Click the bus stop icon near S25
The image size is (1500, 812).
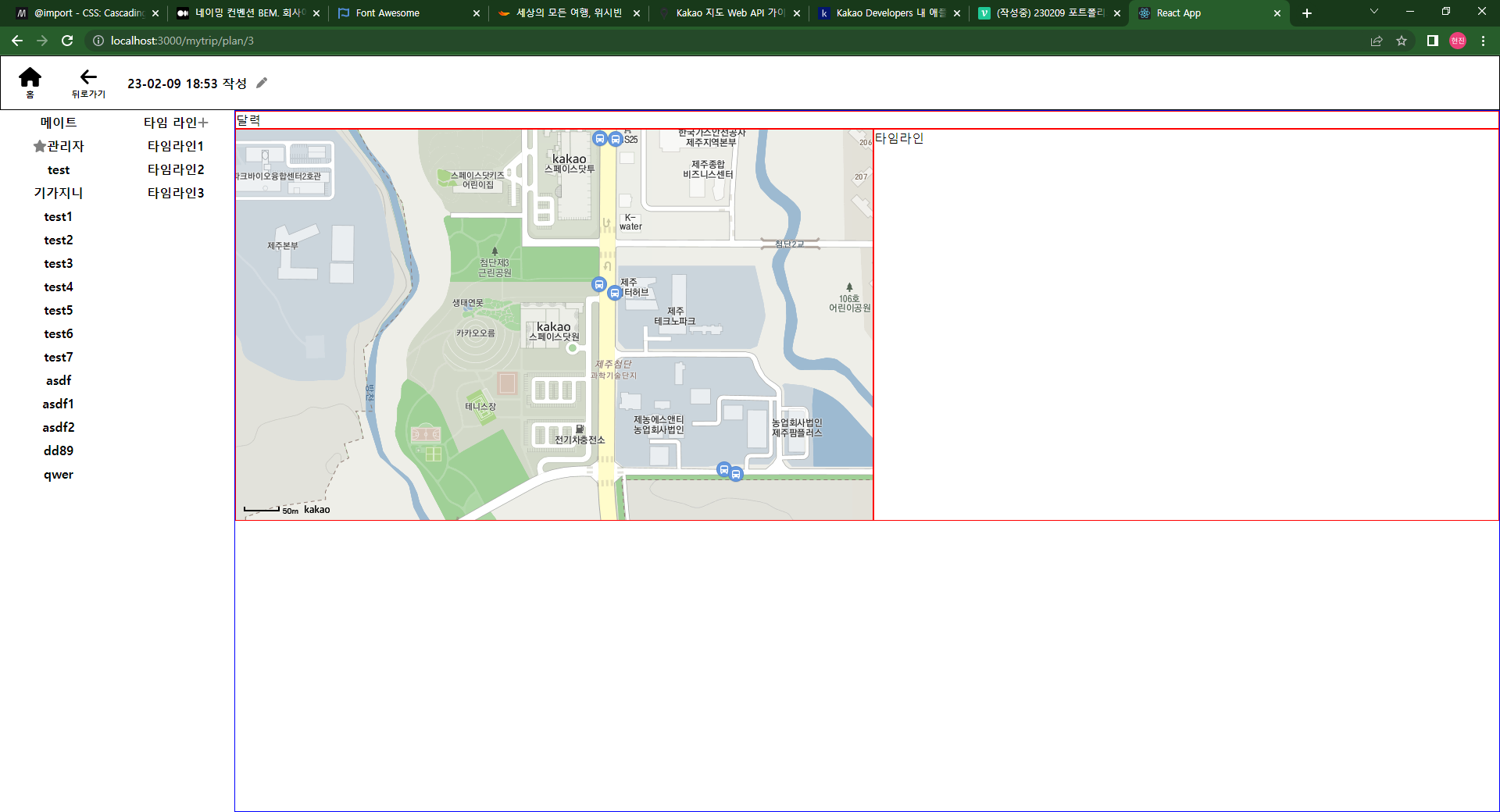[x=616, y=139]
